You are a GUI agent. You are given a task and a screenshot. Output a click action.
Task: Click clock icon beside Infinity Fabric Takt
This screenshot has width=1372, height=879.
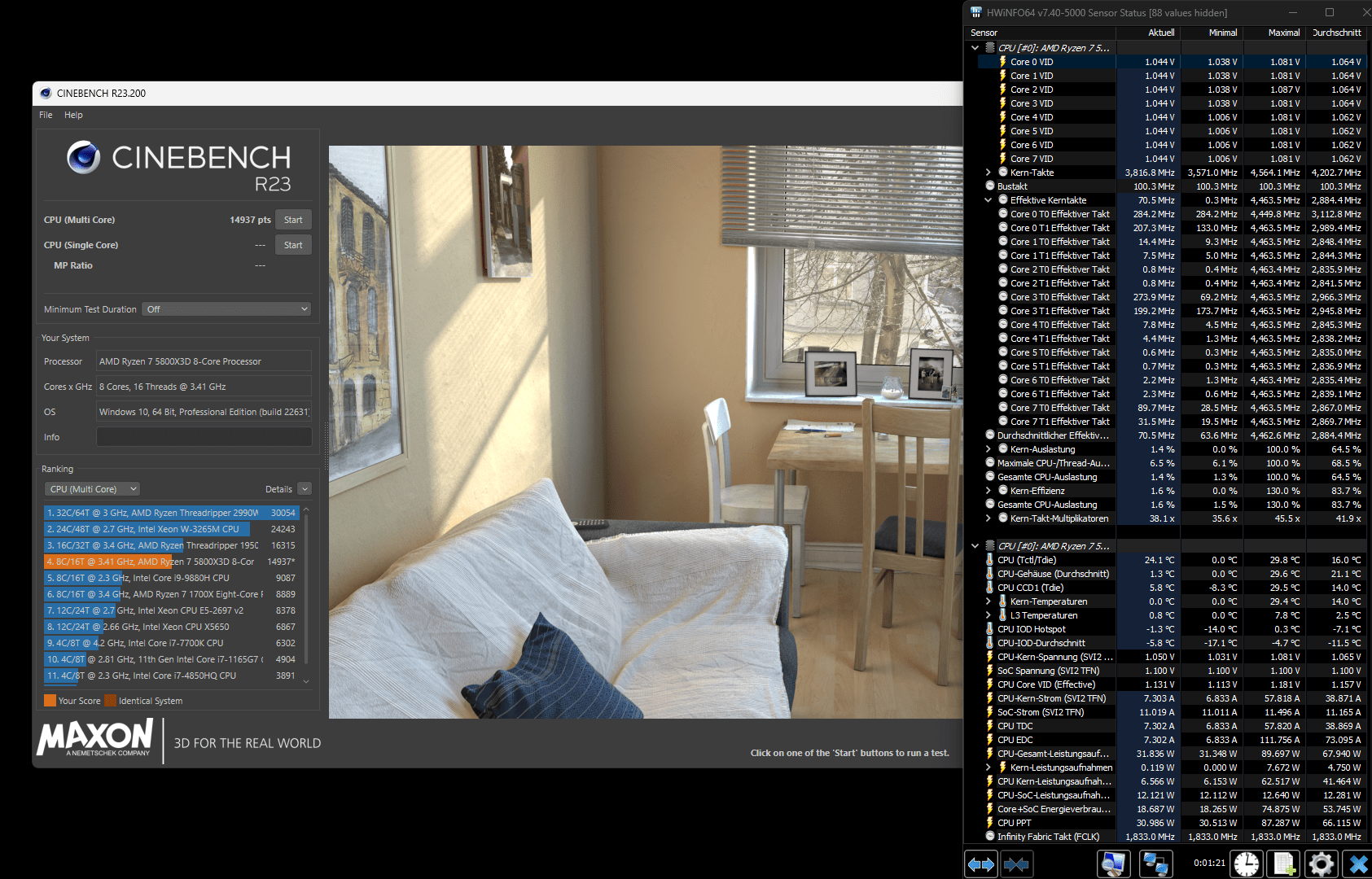[x=990, y=837]
